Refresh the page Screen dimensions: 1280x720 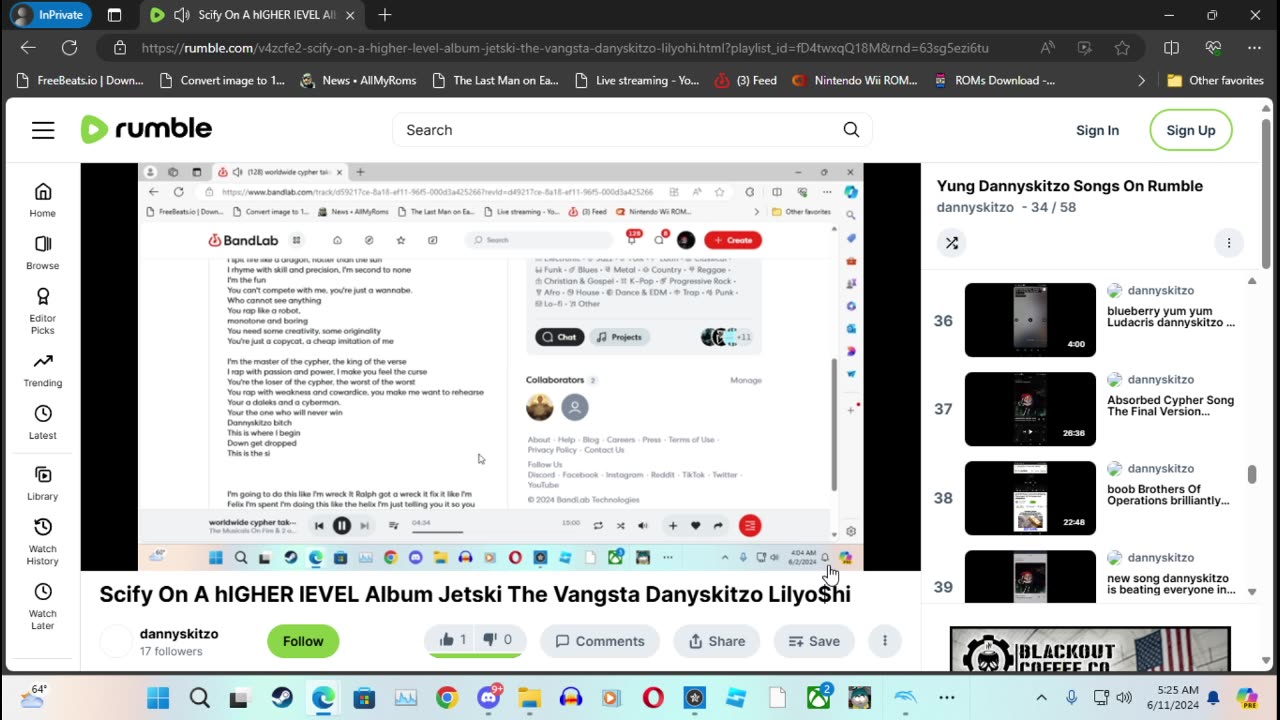tap(69, 47)
